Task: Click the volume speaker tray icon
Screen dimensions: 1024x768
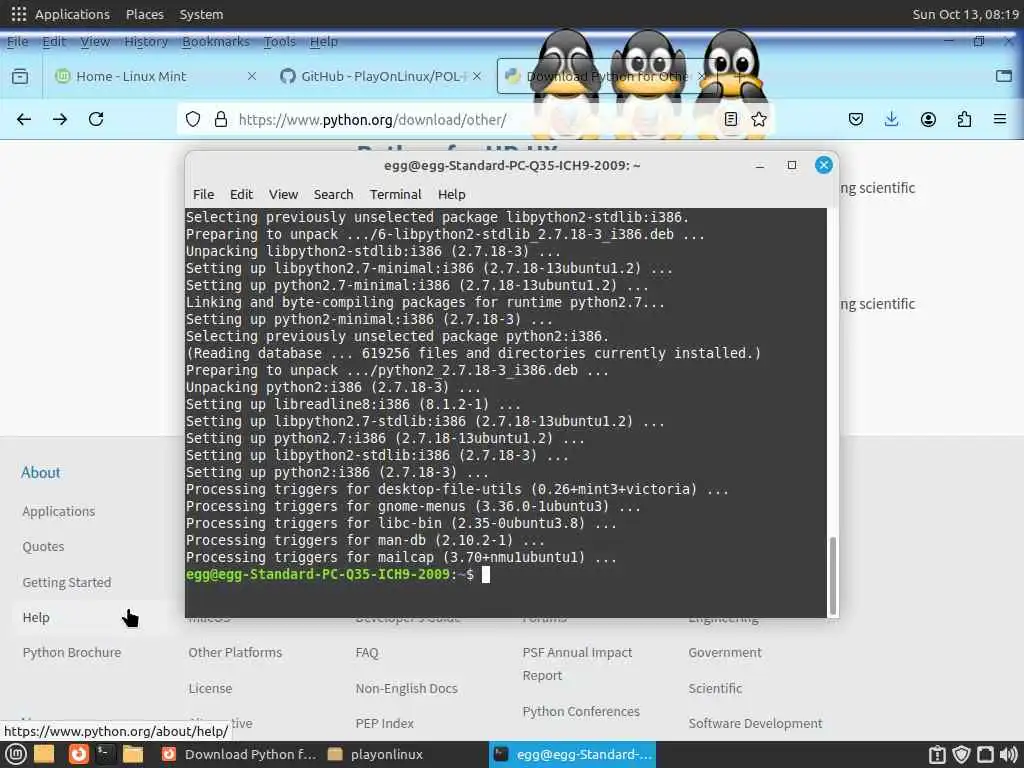Action: tap(1008, 754)
